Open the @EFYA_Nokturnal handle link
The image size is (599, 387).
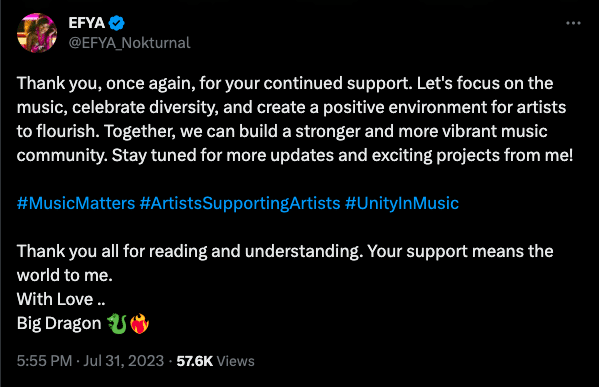pyautogui.click(x=129, y=43)
